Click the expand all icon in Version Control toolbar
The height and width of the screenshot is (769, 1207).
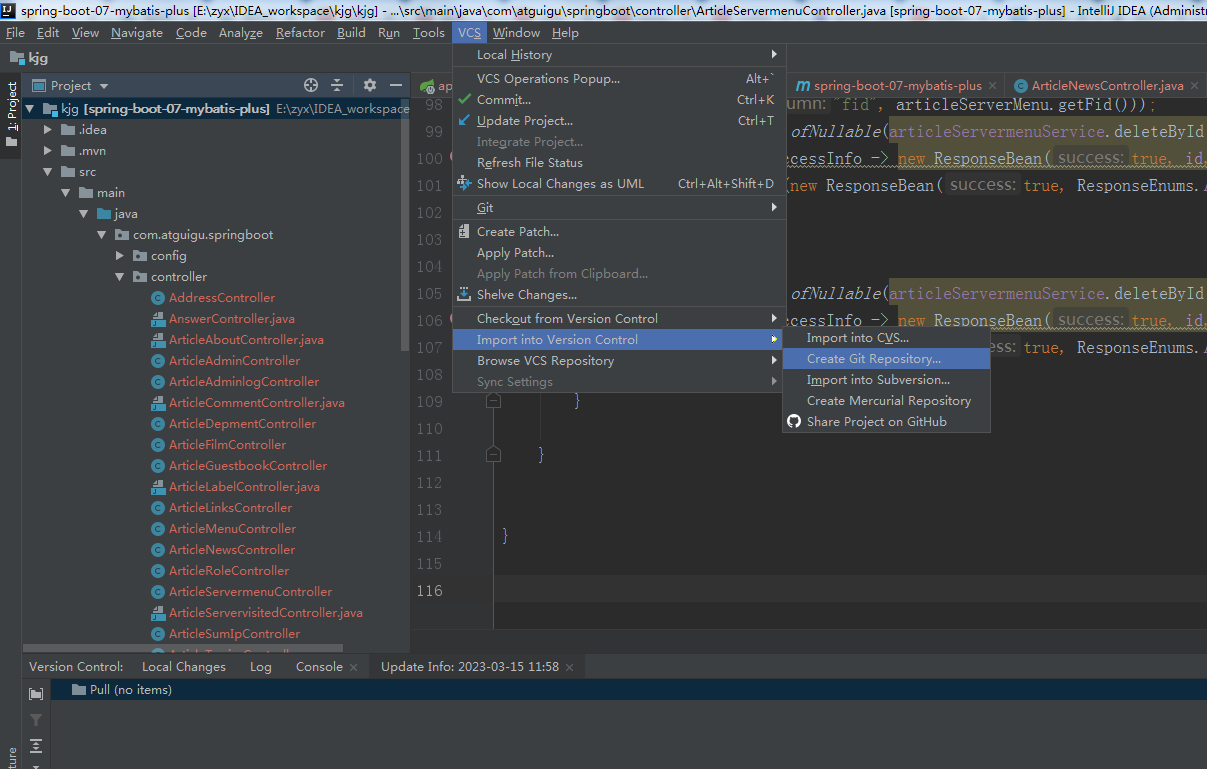[x=36, y=746]
